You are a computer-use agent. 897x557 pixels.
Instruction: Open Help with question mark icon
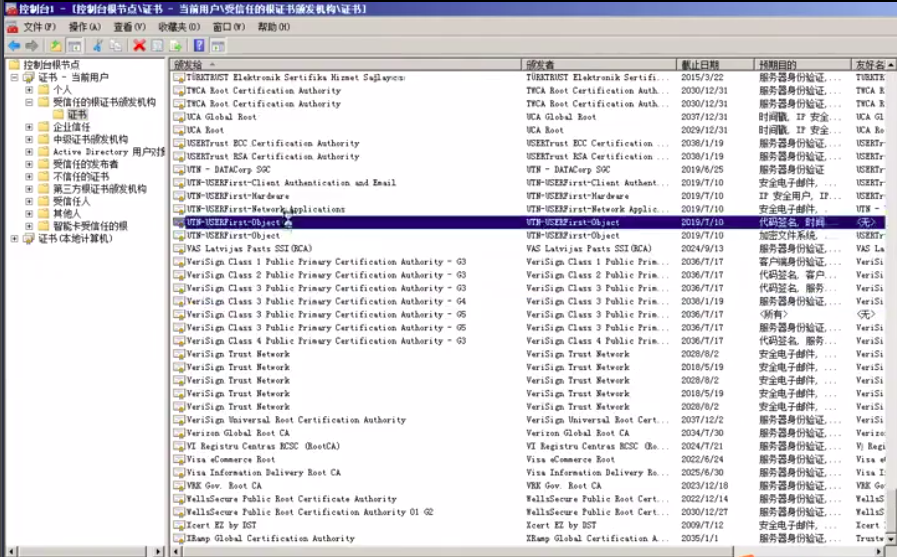[199, 46]
